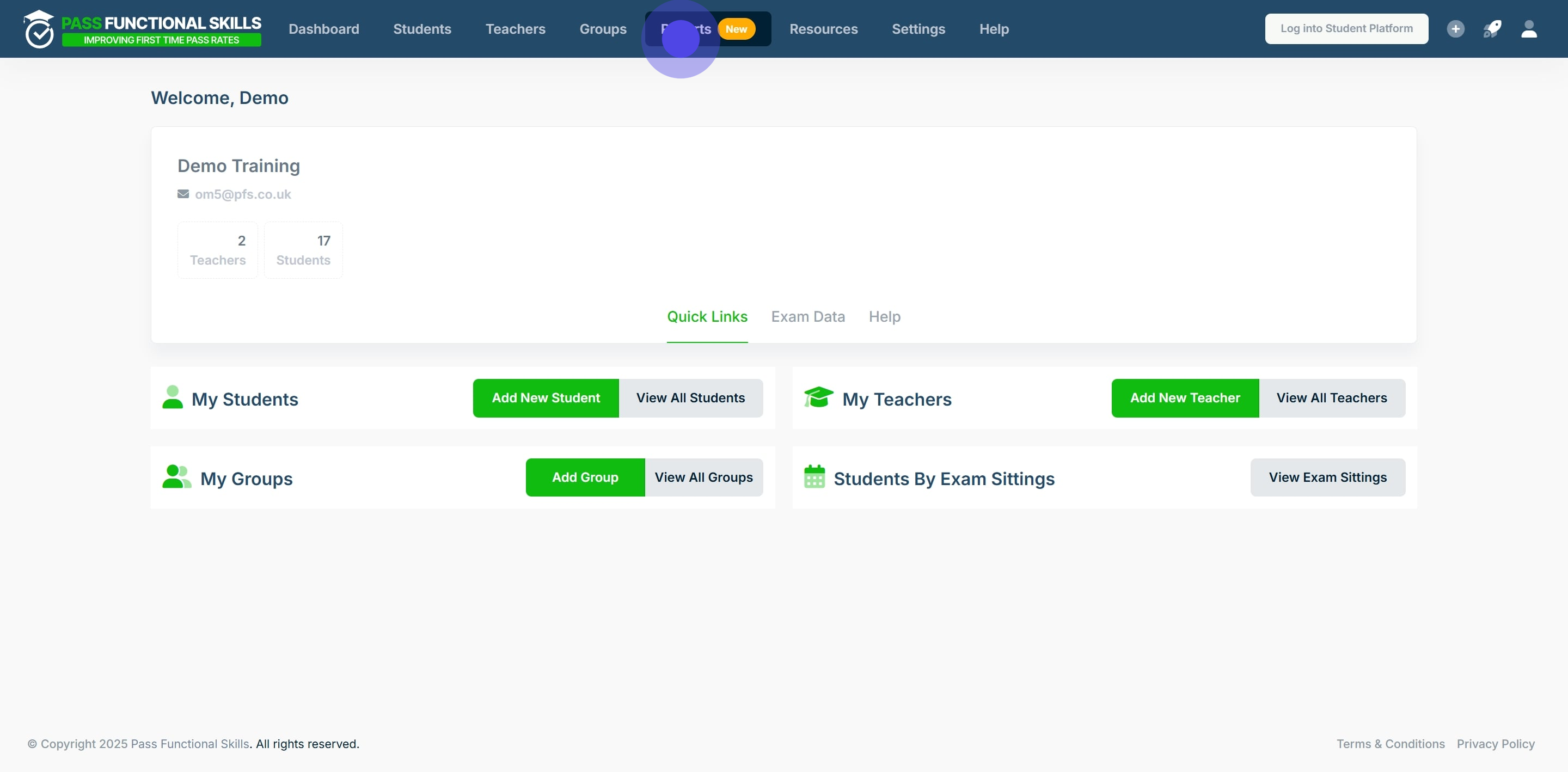Open the Students menu item
The width and height of the screenshot is (1568, 772).
(x=422, y=29)
